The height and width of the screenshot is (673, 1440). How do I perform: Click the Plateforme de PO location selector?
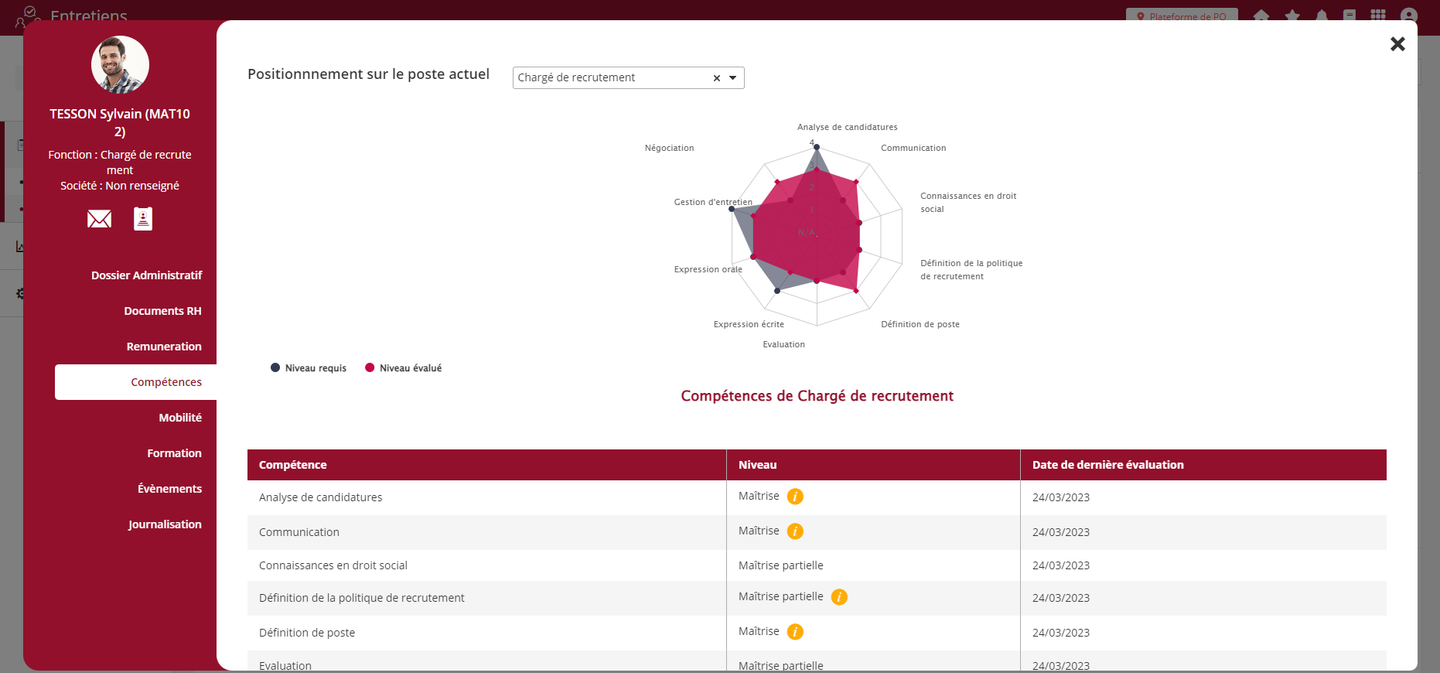tap(1181, 16)
